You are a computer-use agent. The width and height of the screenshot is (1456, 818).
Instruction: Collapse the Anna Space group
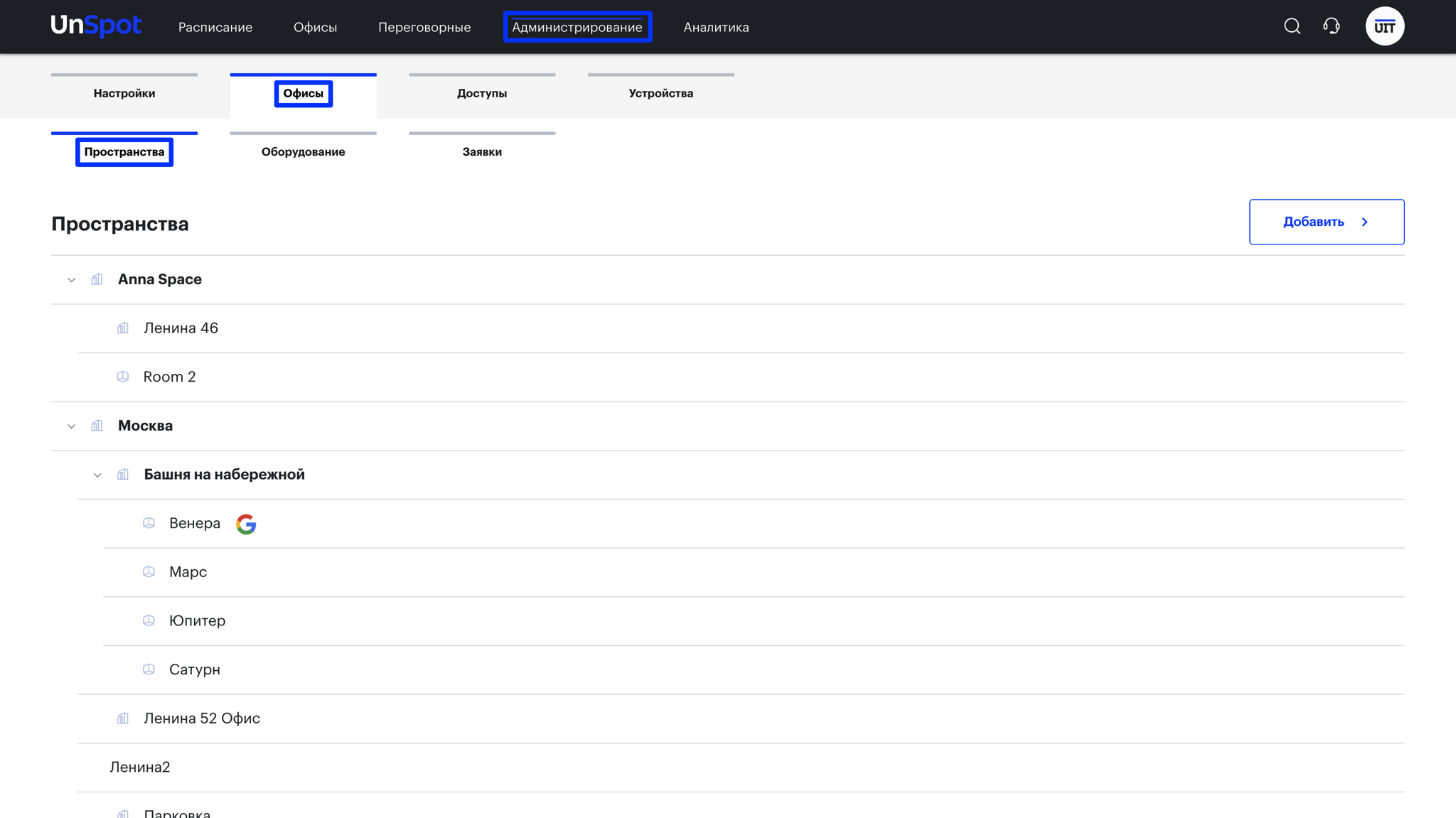click(x=71, y=280)
